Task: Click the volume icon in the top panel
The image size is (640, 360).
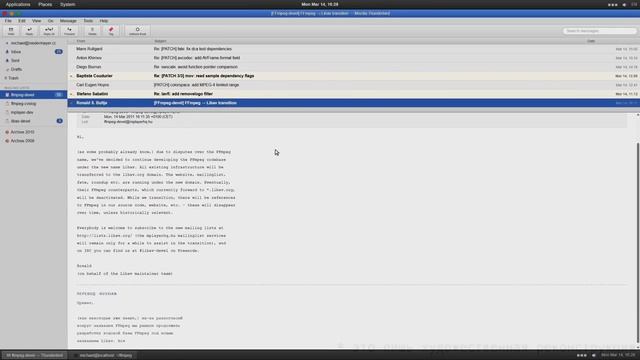Action: click(624, 4)
